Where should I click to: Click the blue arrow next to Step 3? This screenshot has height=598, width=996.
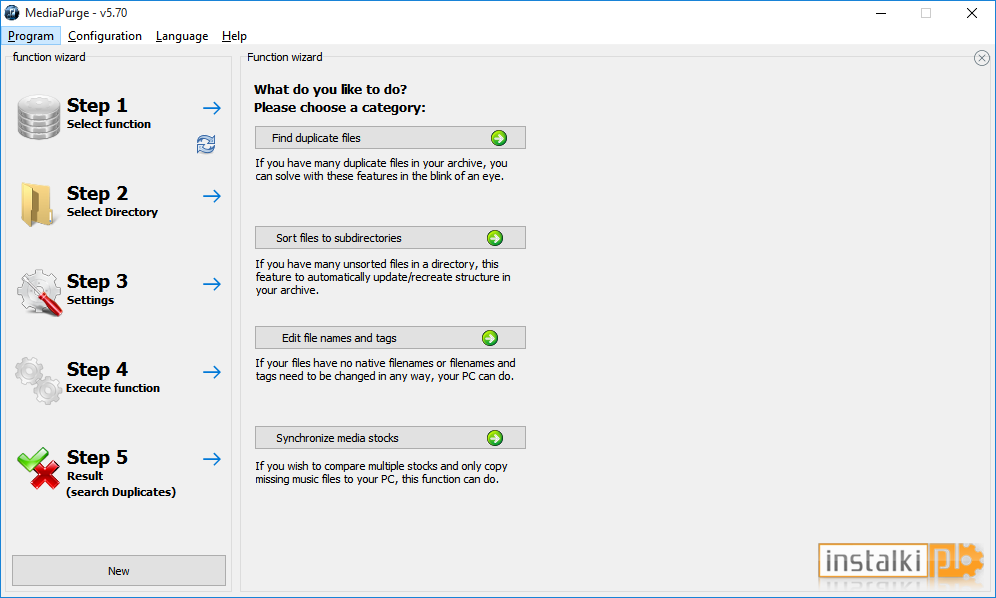[x=212, y=284]
